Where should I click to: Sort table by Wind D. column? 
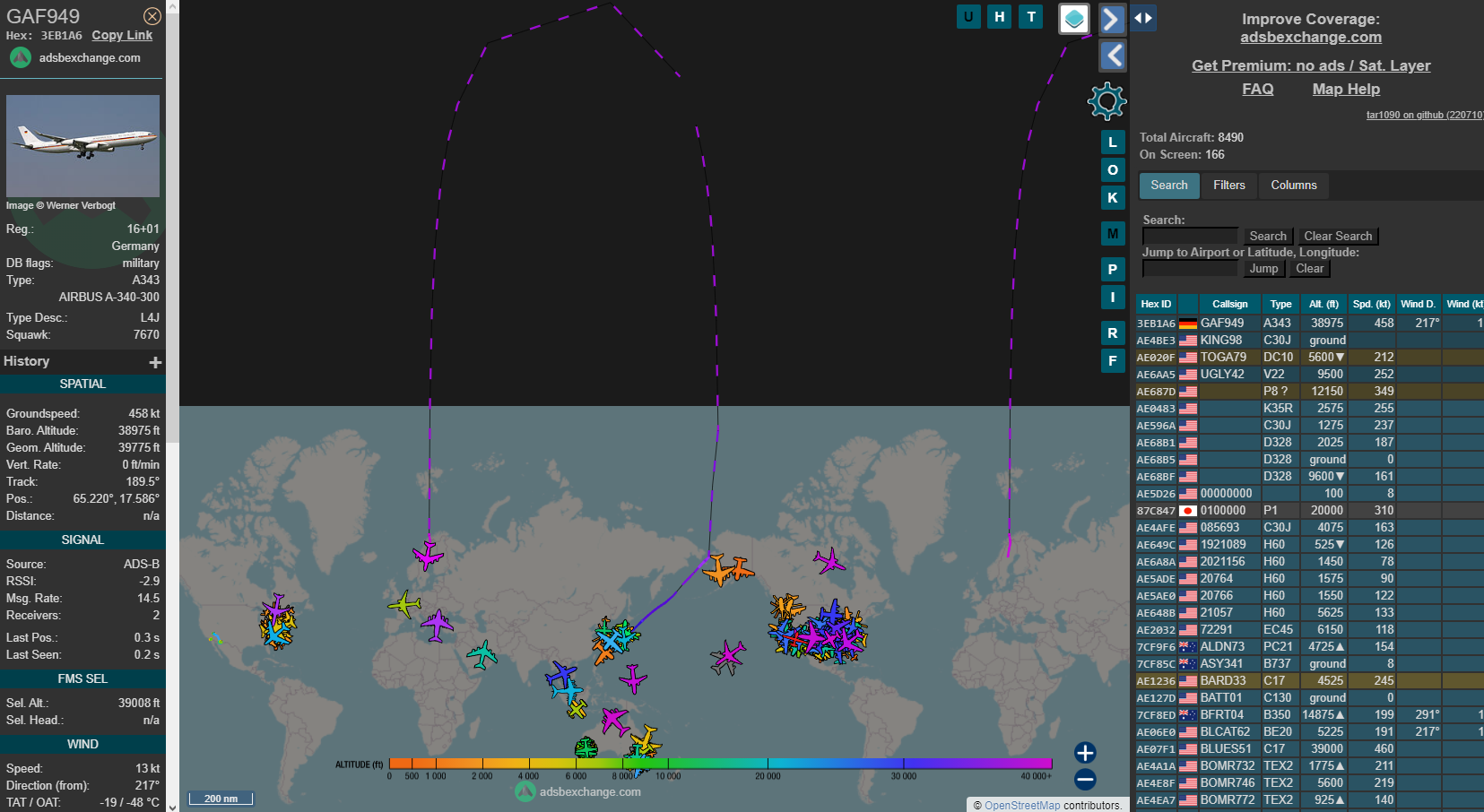point(1418,304)
